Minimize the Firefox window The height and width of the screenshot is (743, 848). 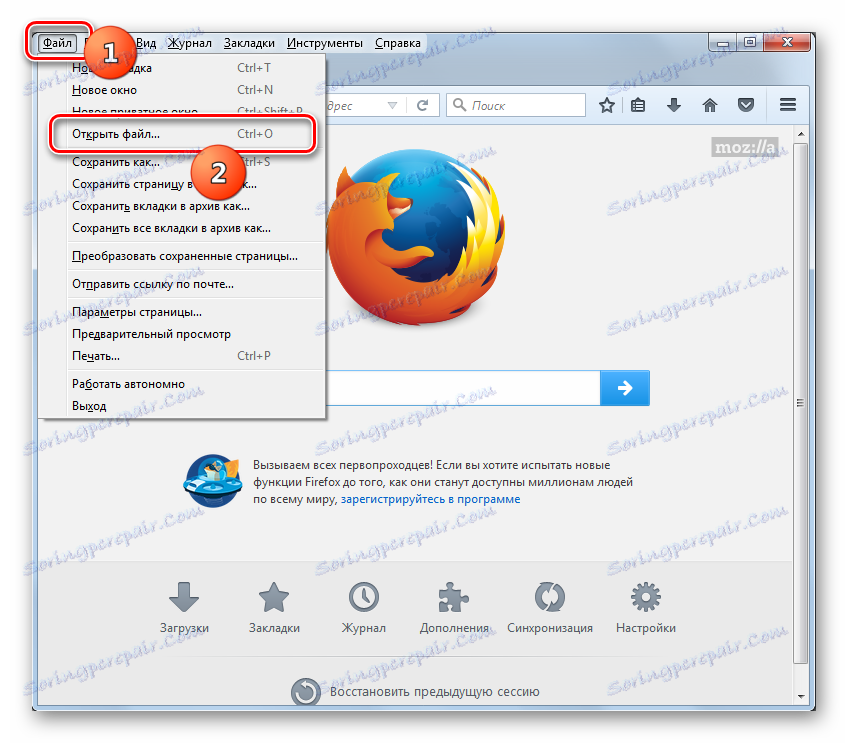pyautogui.click(x=723, y=42)
